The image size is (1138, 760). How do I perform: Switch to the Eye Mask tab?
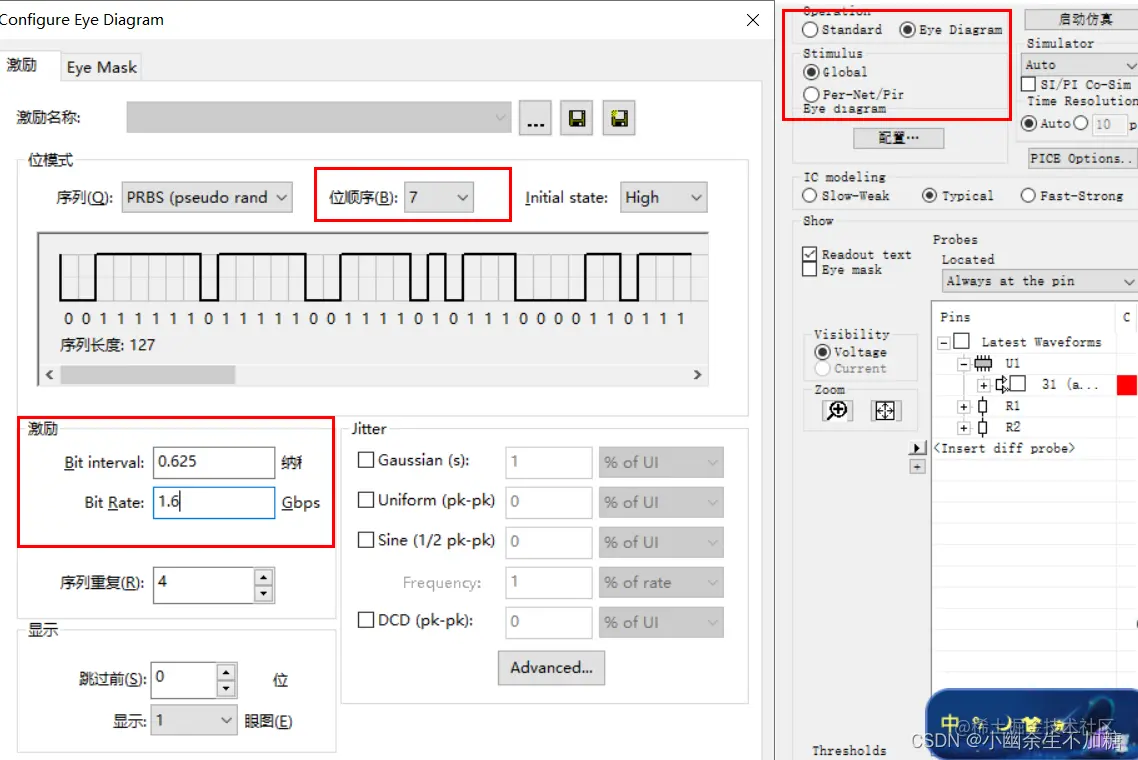(102, 68)
